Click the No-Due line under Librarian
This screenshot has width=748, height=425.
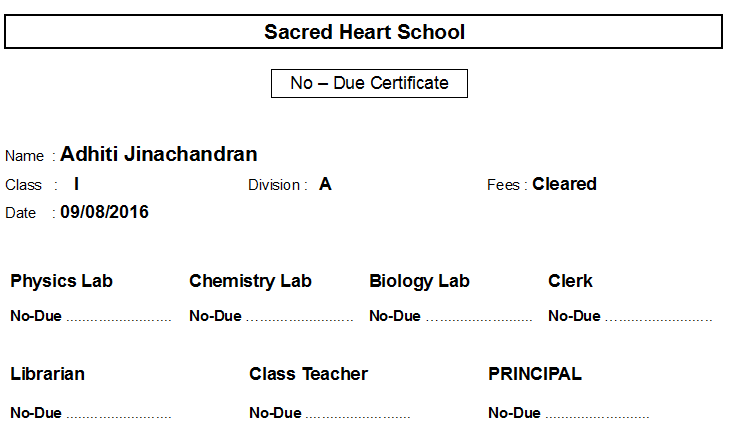coord(90,413)
